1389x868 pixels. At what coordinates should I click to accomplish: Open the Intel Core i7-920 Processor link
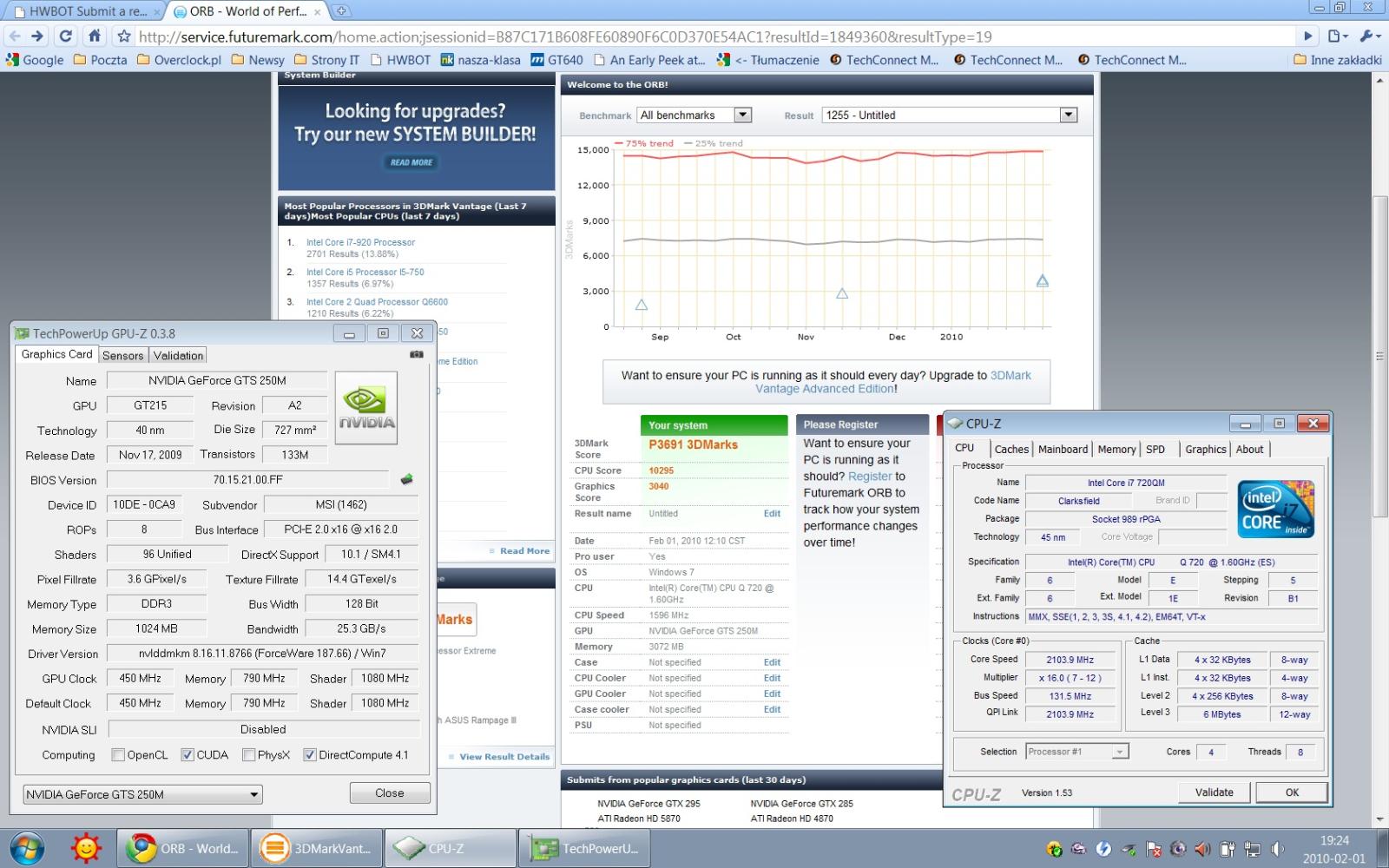pos(360,242)
